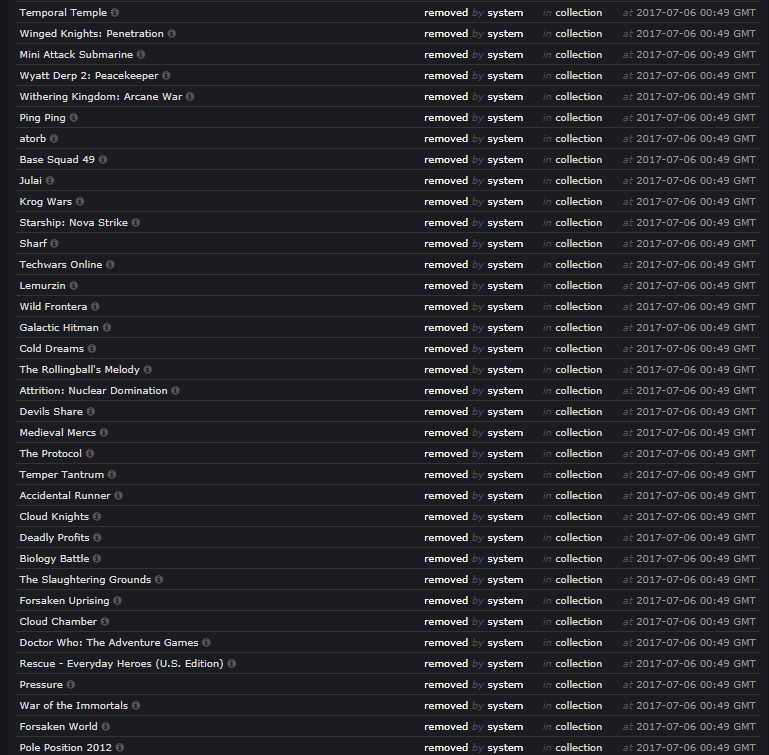Click system link in Julai row
Screen dimensions: 769x755
click(505, 181)
